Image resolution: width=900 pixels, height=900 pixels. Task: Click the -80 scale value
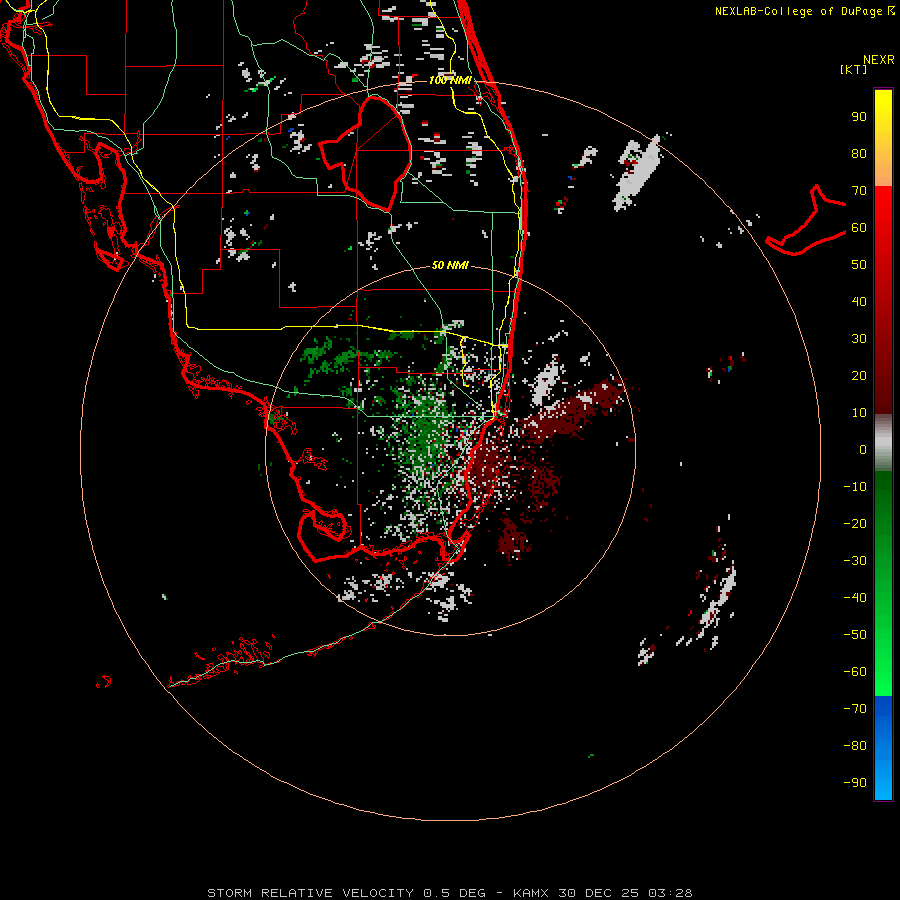[855, 746]
